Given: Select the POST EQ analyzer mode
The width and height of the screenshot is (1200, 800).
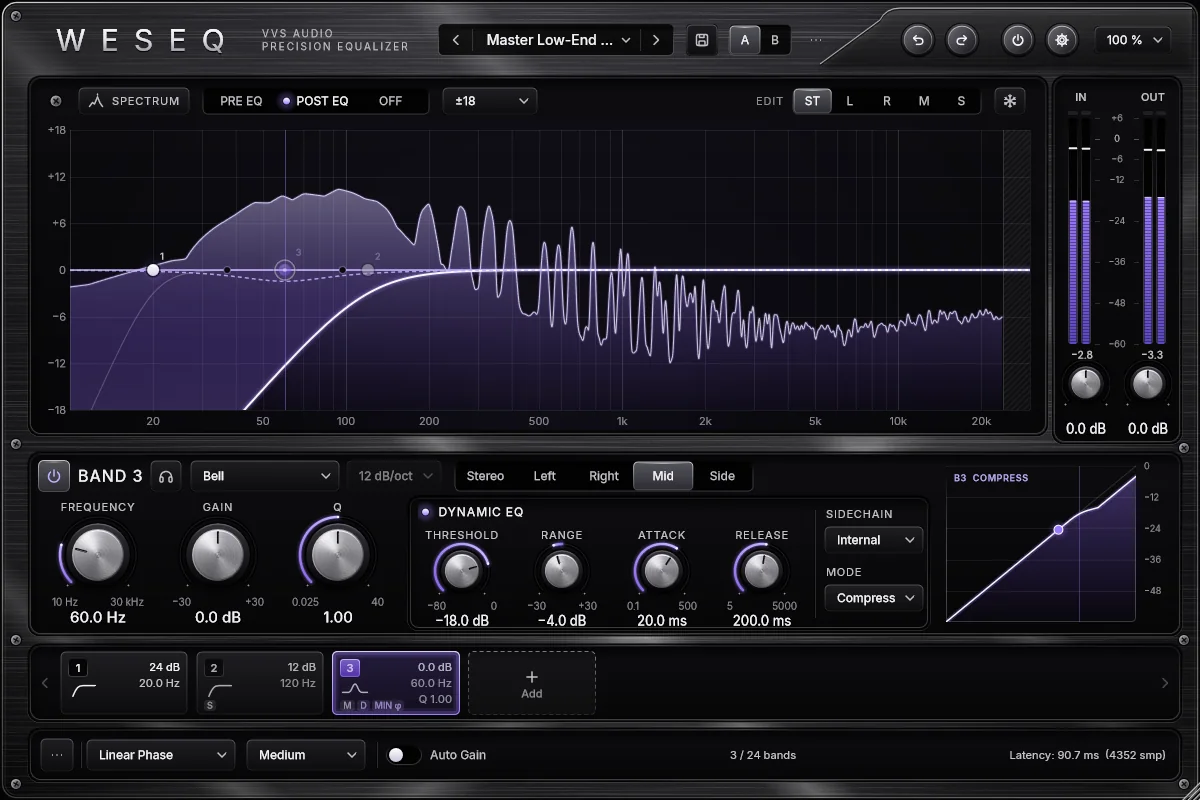Looking at the screenshot, I should pyautogui.click(x=315, y=101).
